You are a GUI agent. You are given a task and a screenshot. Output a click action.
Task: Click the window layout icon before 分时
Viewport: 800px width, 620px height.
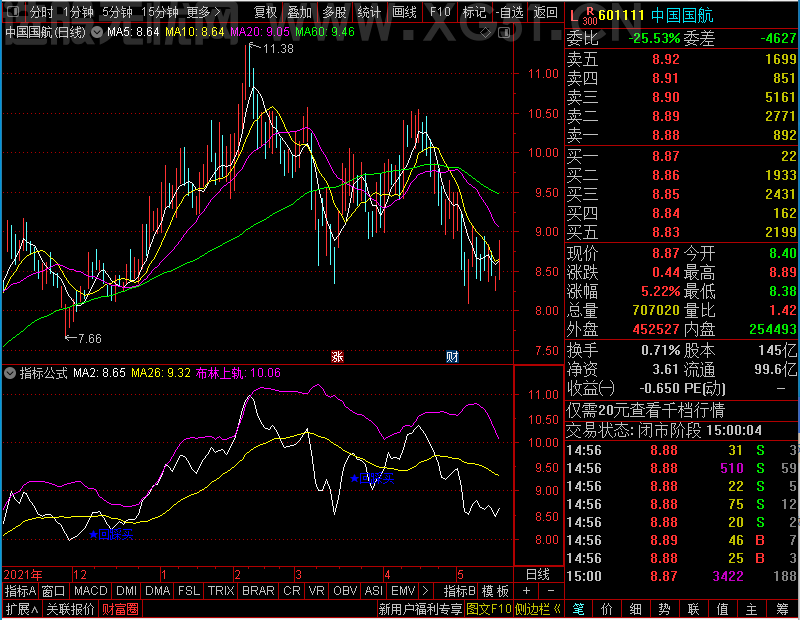(13, 11)
